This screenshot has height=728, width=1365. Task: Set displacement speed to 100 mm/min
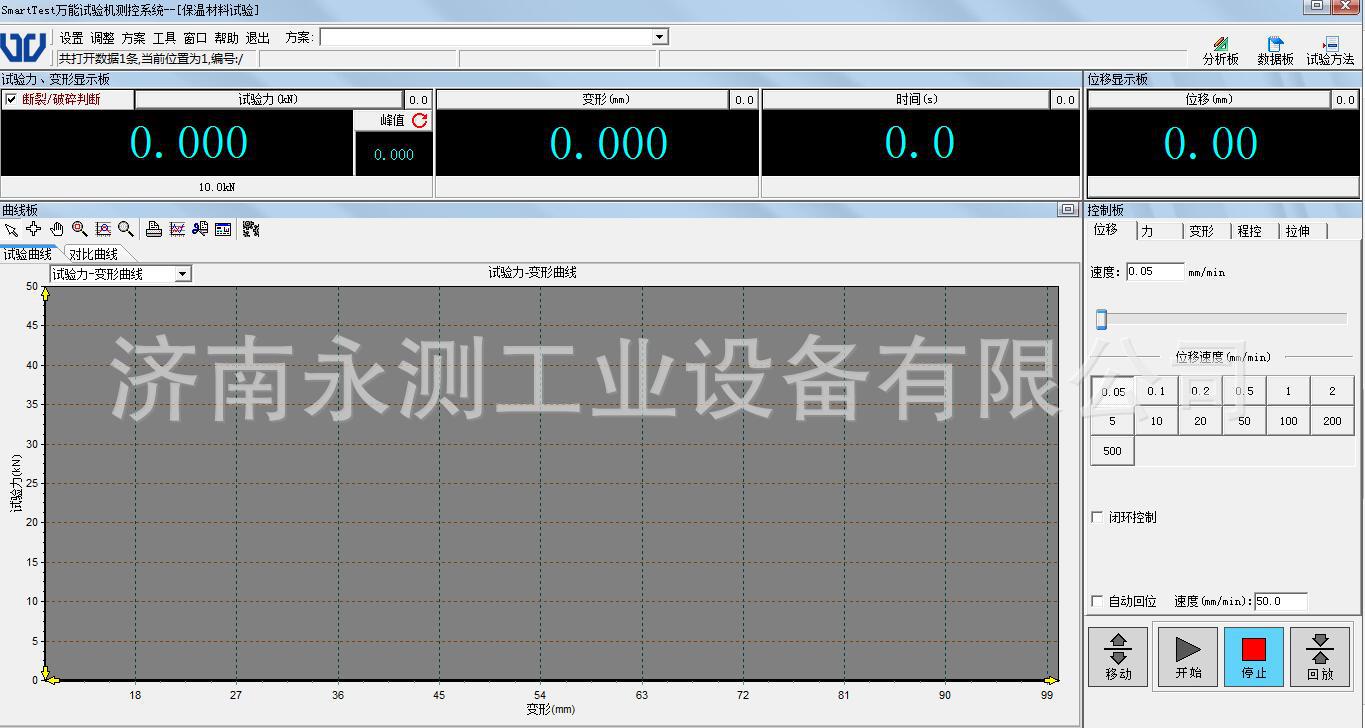click(x=1288, y=421)
